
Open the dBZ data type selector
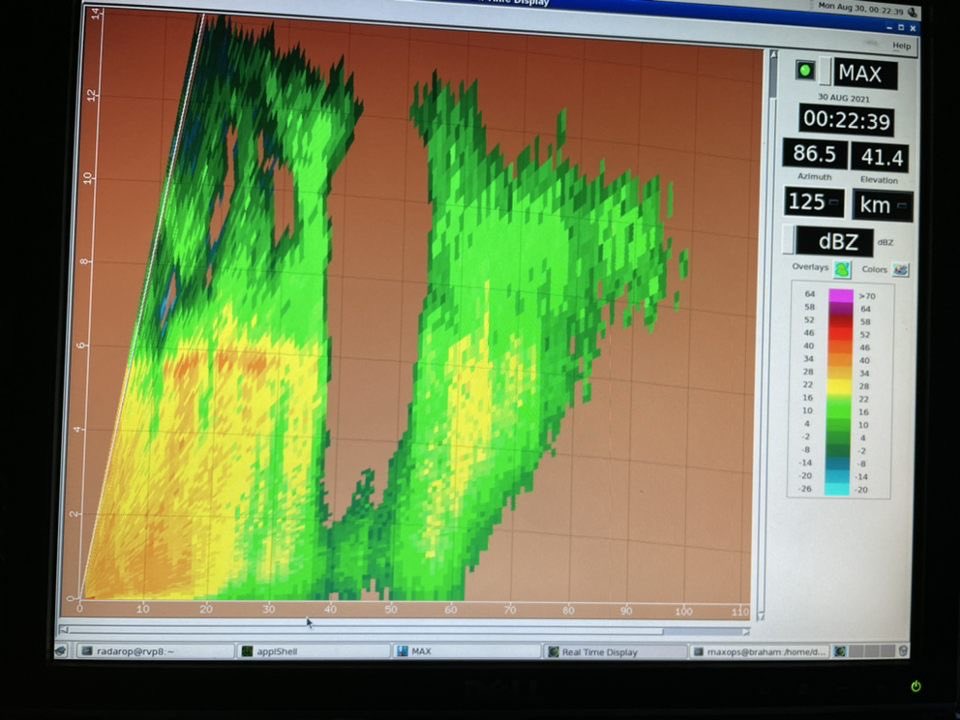click(833, 241)
